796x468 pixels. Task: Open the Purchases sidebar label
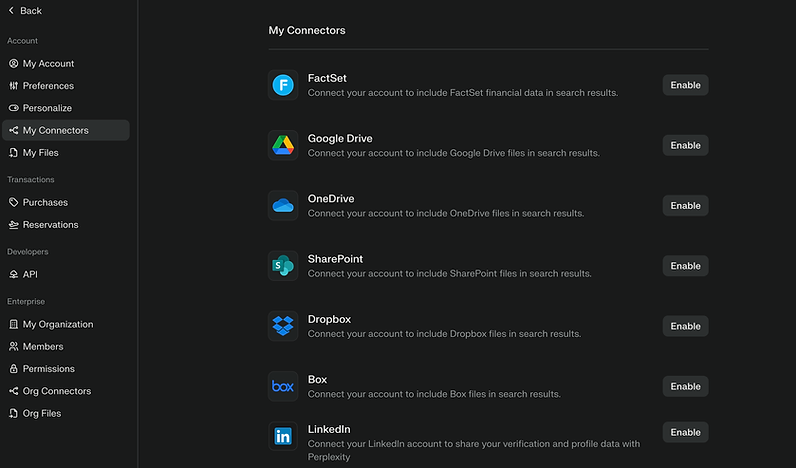pos(45,203)
